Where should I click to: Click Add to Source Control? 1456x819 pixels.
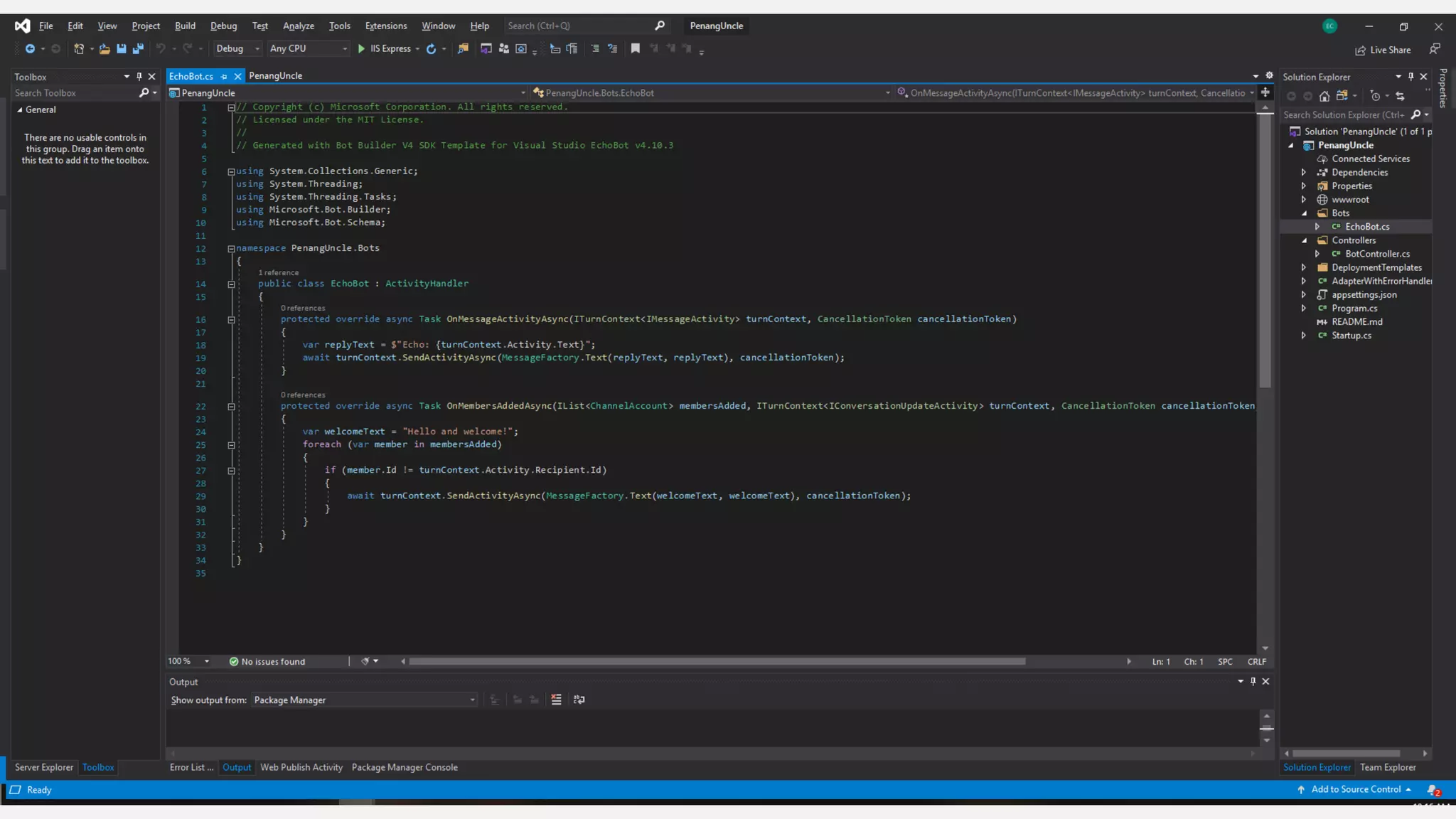coord(1355,789)
